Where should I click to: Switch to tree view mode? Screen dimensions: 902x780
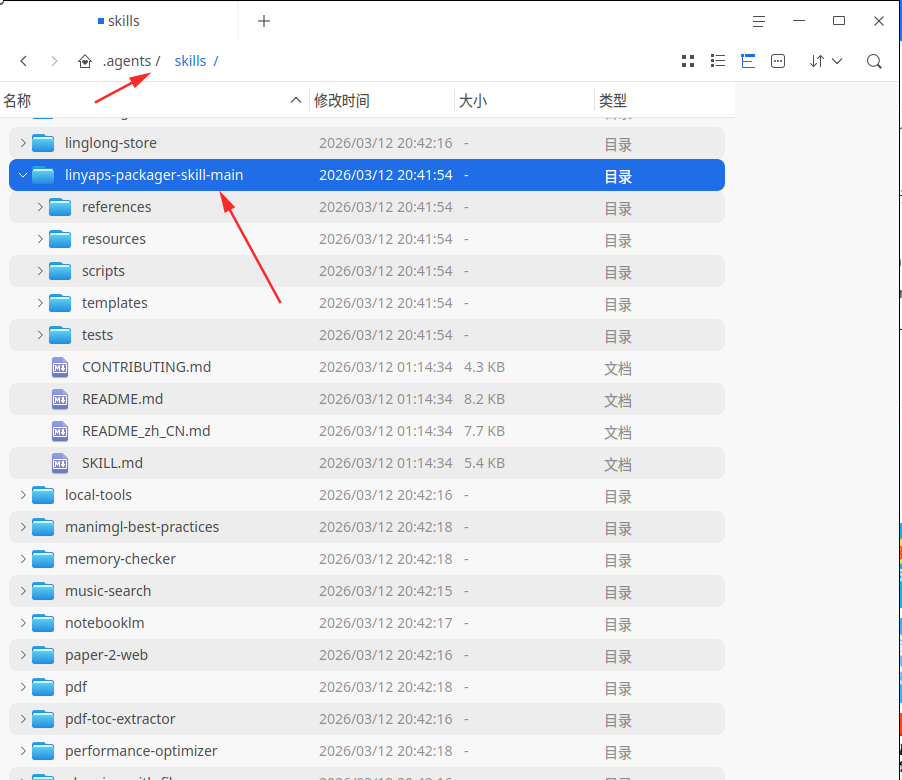pyautogui.click(x=748, y=61)
